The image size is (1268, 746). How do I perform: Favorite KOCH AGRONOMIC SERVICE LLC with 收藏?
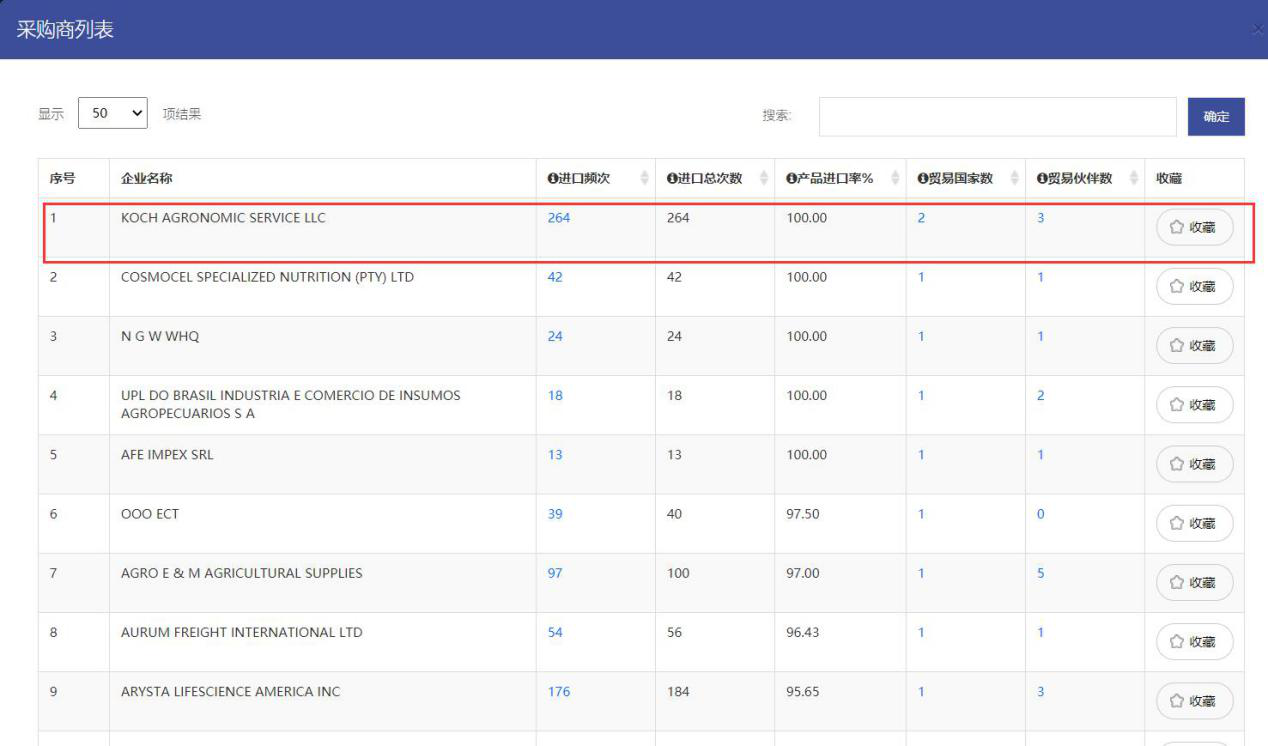pos(1194,227)
